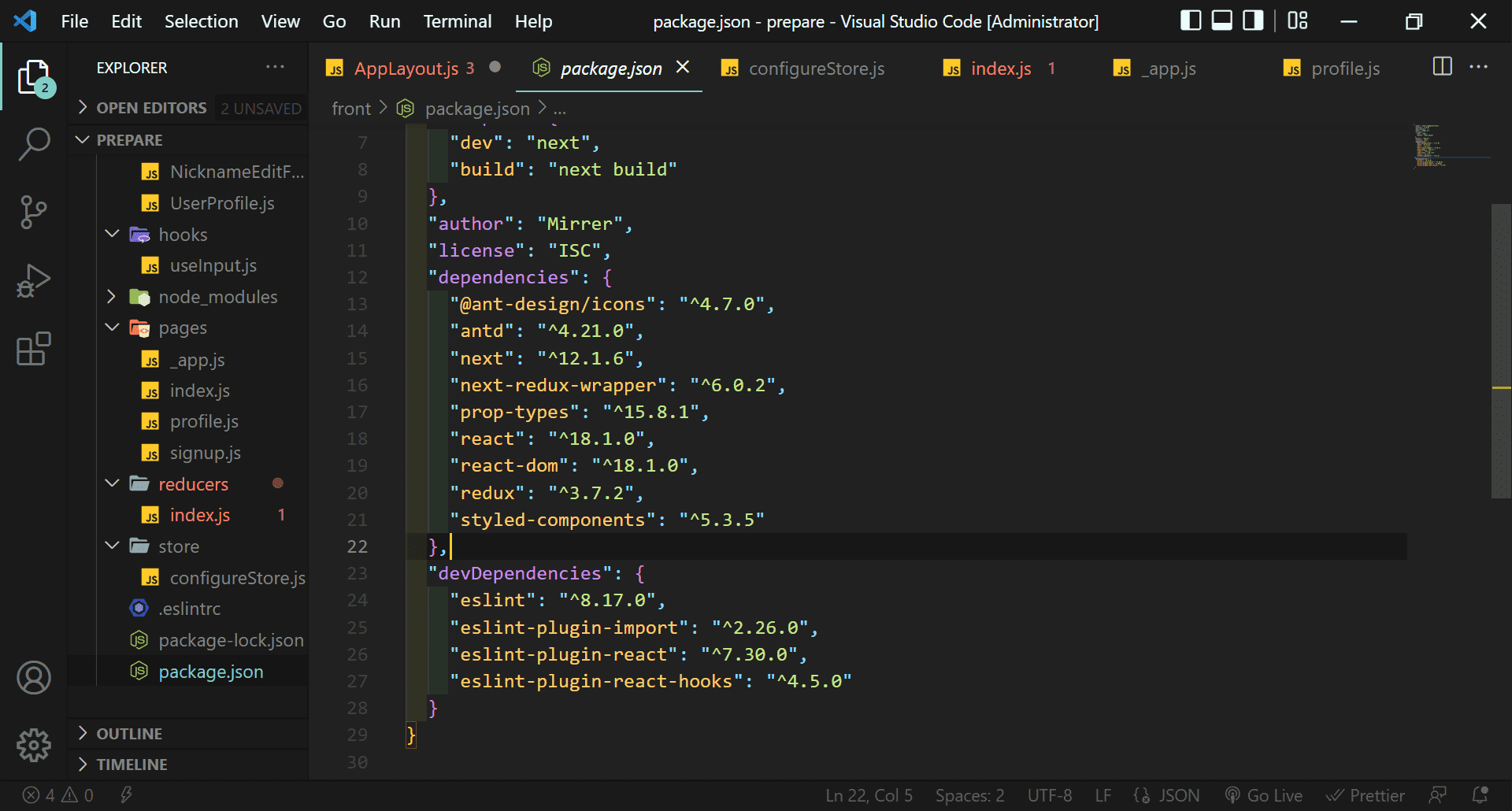Toggle the primary side bar layout button

[x=1191, y=20]
